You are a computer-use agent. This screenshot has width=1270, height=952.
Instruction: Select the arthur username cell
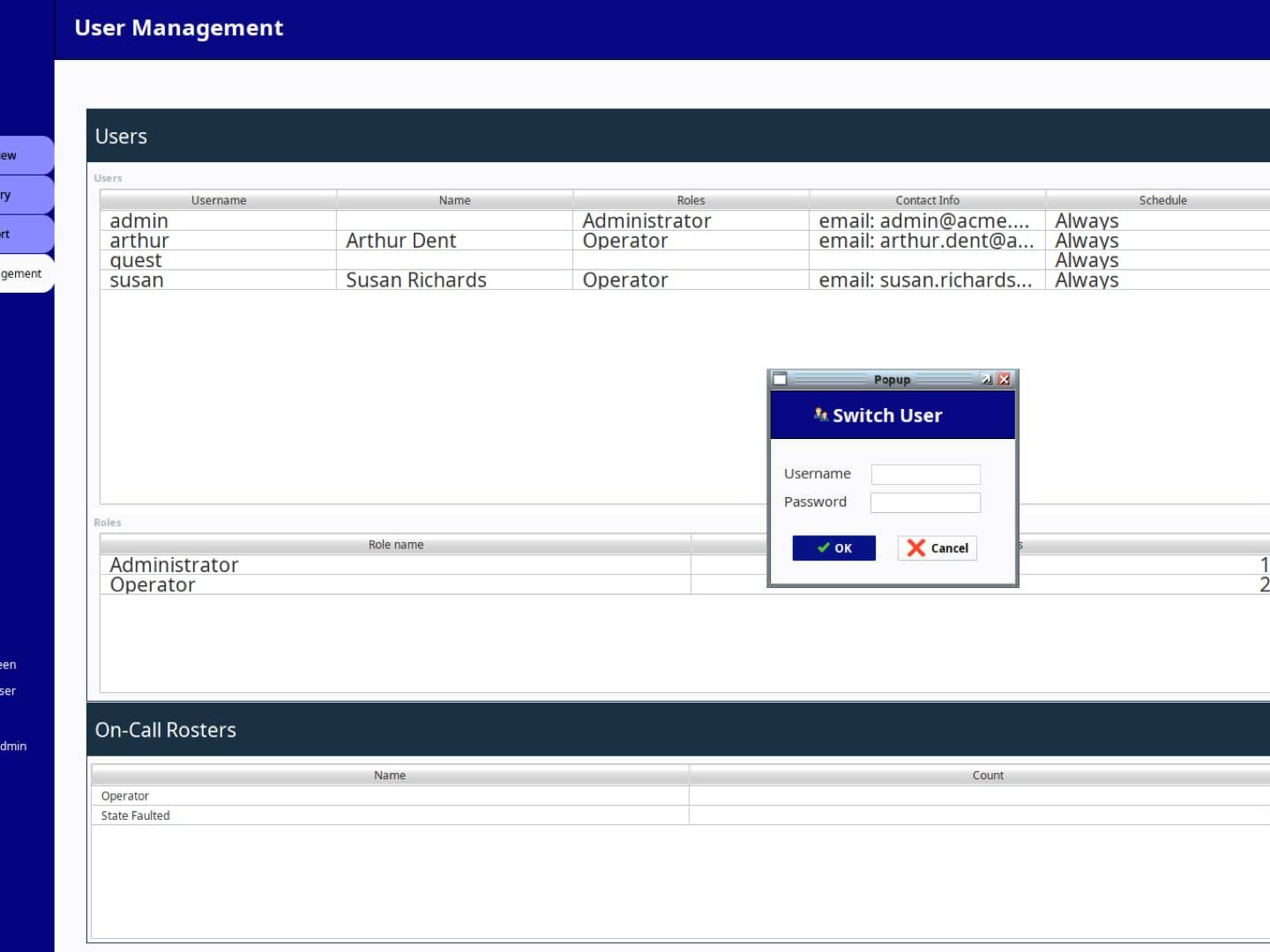click(219, 241)
